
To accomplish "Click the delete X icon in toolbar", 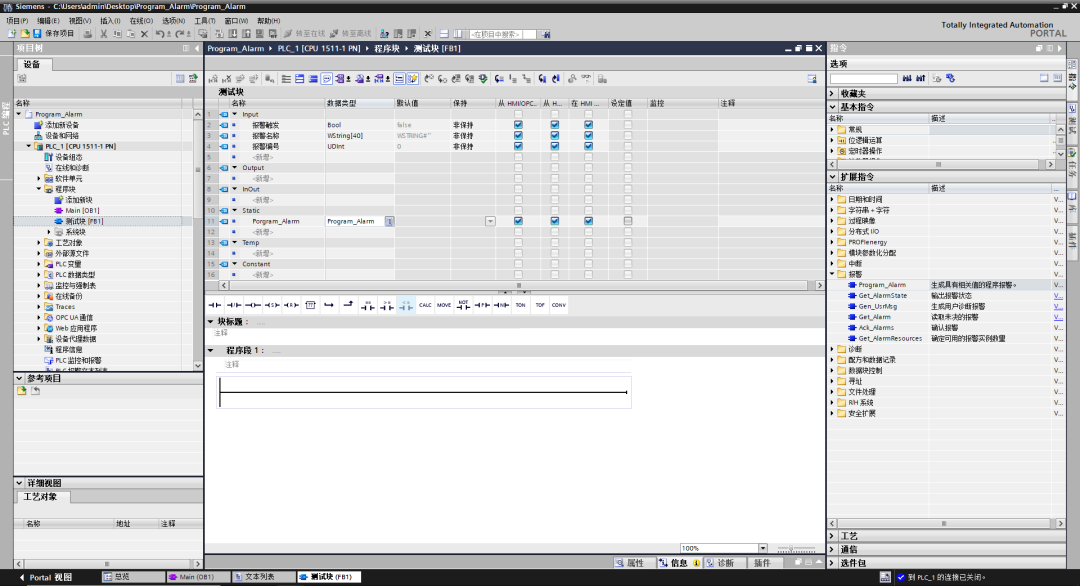I will [144, 34].
